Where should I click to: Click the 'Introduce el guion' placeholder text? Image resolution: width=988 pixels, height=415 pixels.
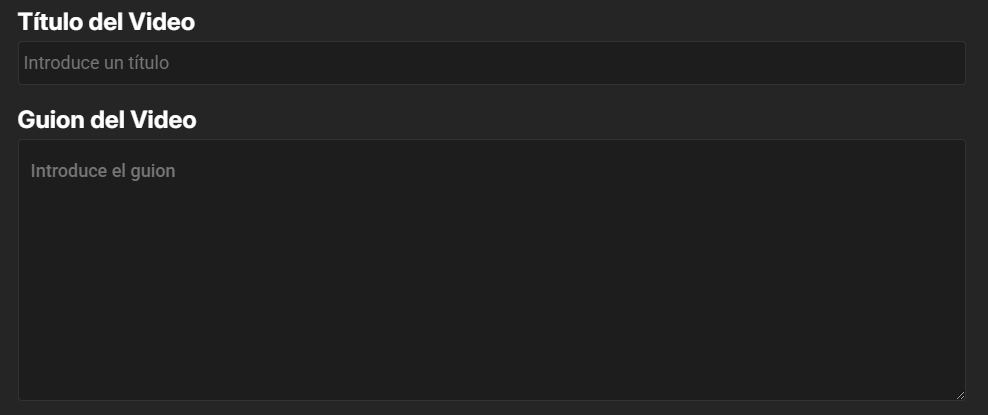(x=103, y=171)
